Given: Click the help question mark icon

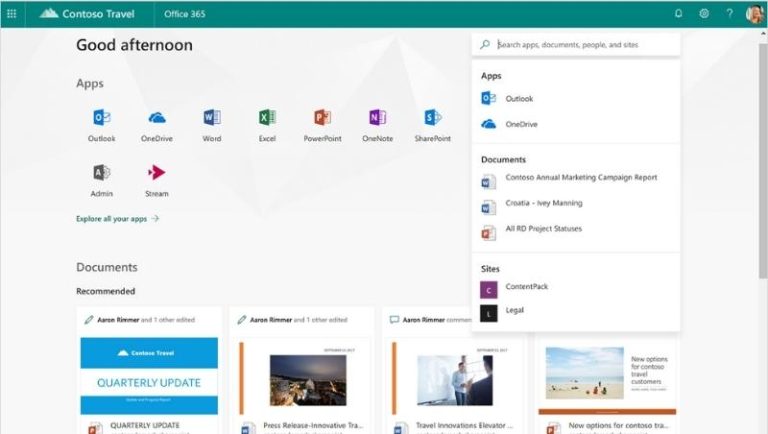Looking at the screenshot, I should click(729, 14).
